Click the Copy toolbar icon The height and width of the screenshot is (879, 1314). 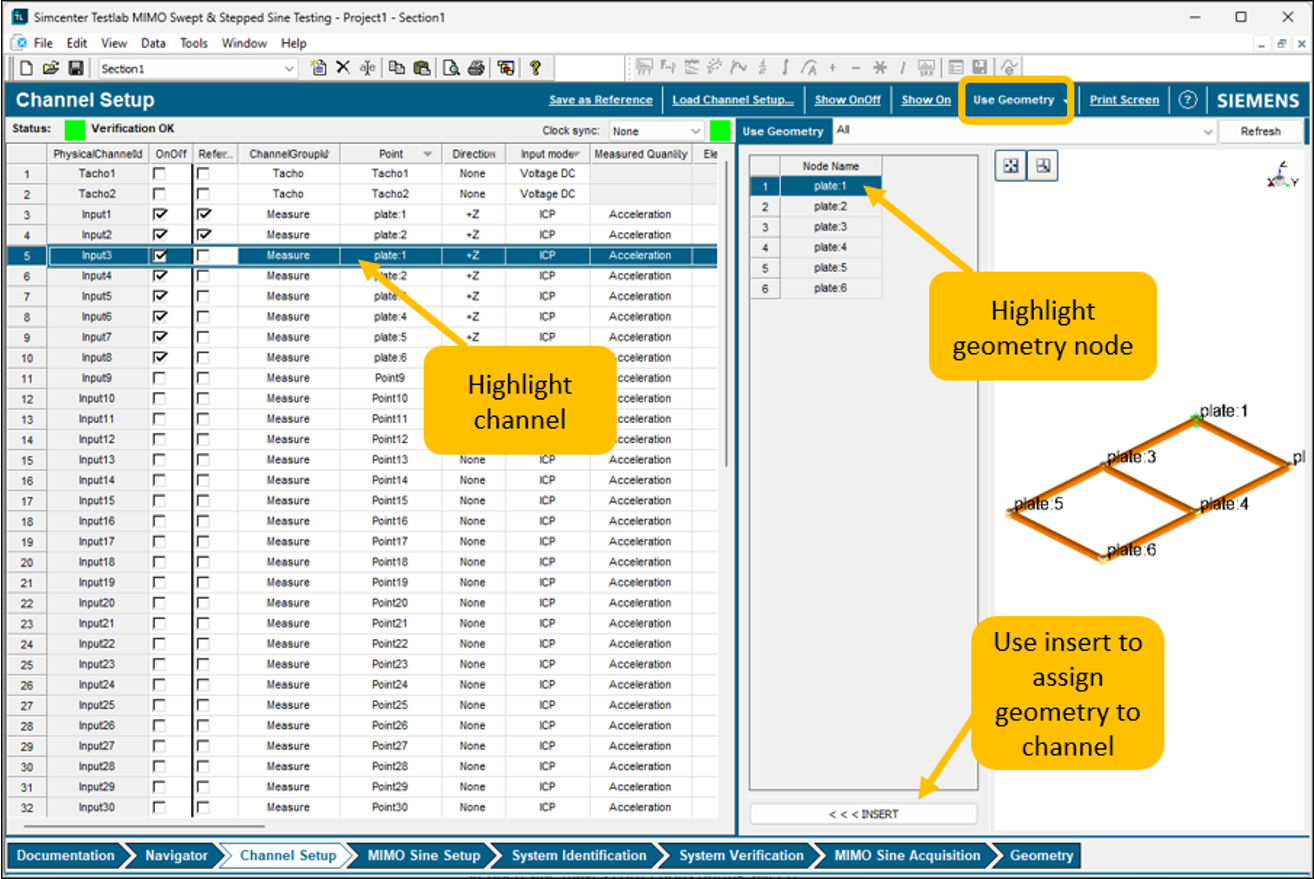(397, 68)
